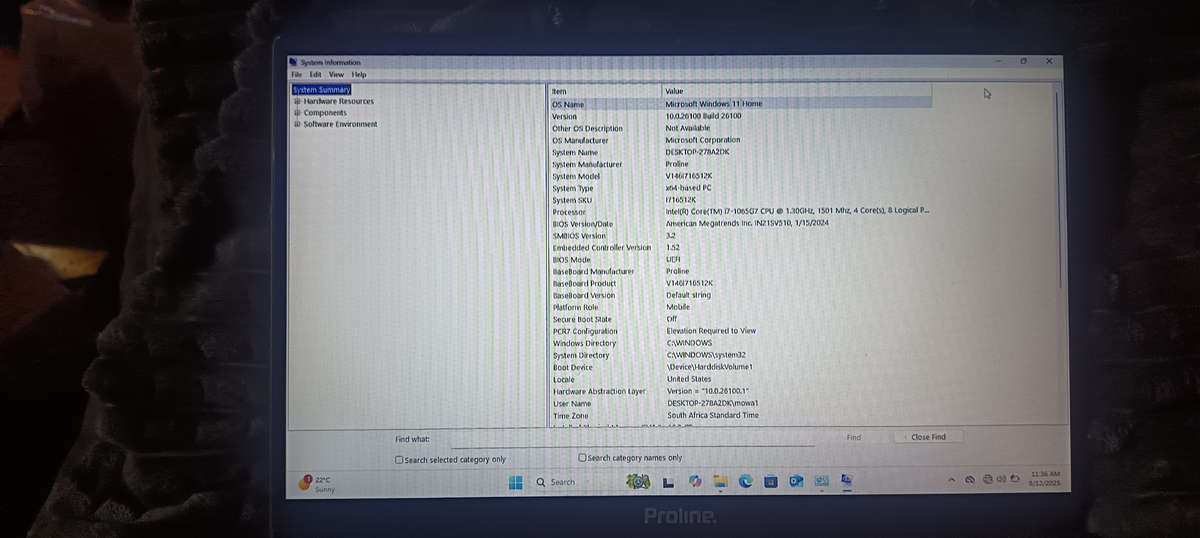Select the BaseBoard Manufacturer row
Screen dimensions: 1200x538
click(x=740, y=271)
